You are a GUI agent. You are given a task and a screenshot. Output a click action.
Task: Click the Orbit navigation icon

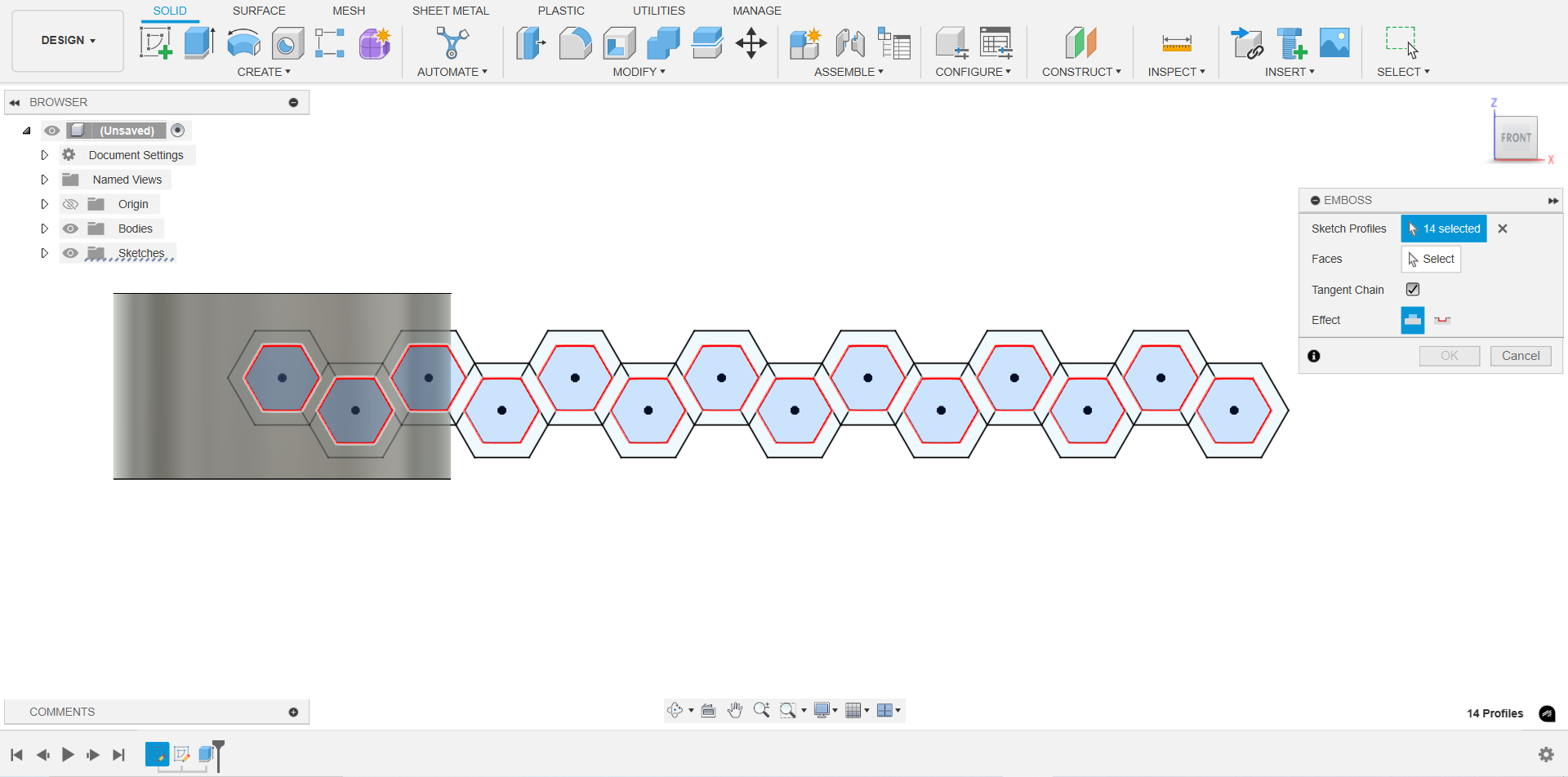click(x=675, y=710)
